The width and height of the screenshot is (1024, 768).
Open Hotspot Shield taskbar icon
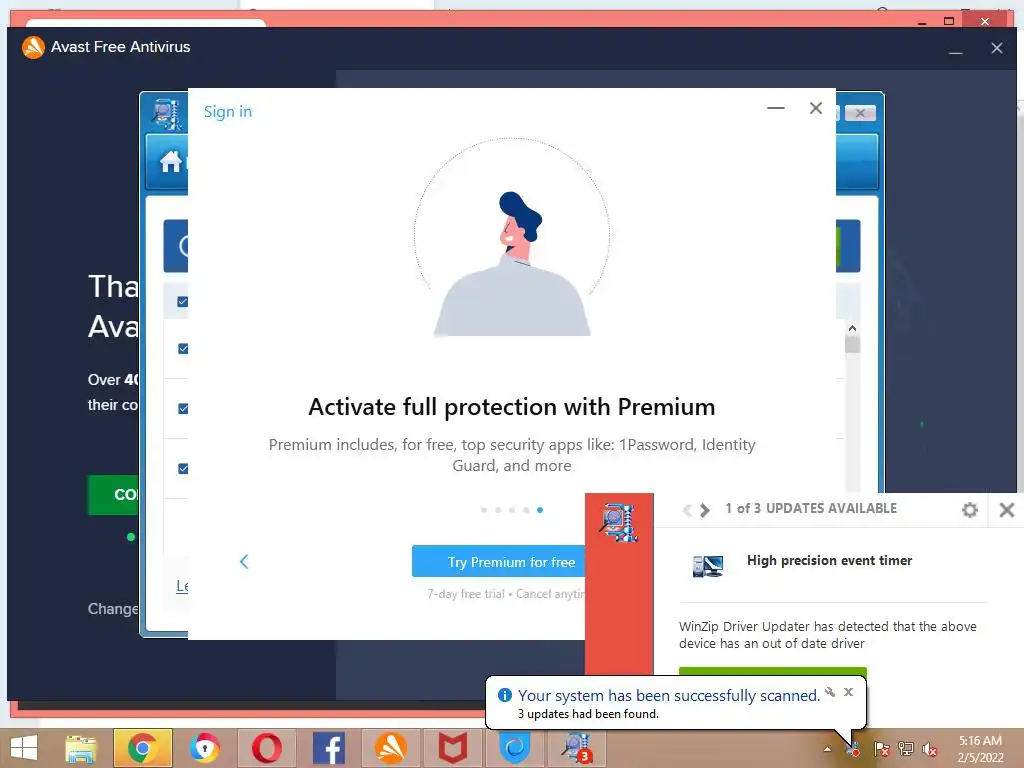point(515,748)
